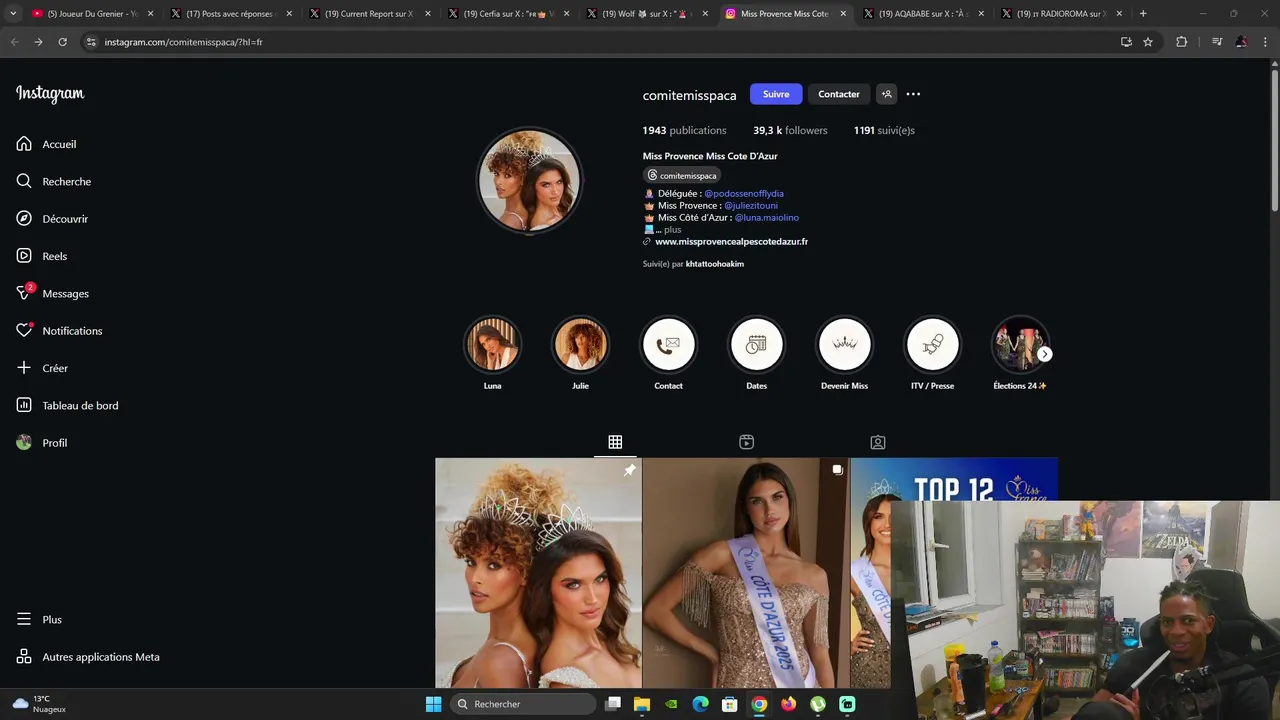Click the Chrome address bar
1280x720 pixels.
(600, 42)
